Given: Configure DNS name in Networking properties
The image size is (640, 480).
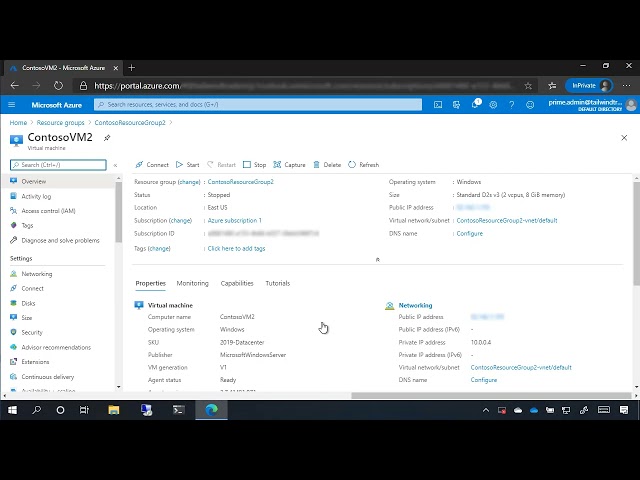Looking at the screenshot, I should (x=484, y=380).
